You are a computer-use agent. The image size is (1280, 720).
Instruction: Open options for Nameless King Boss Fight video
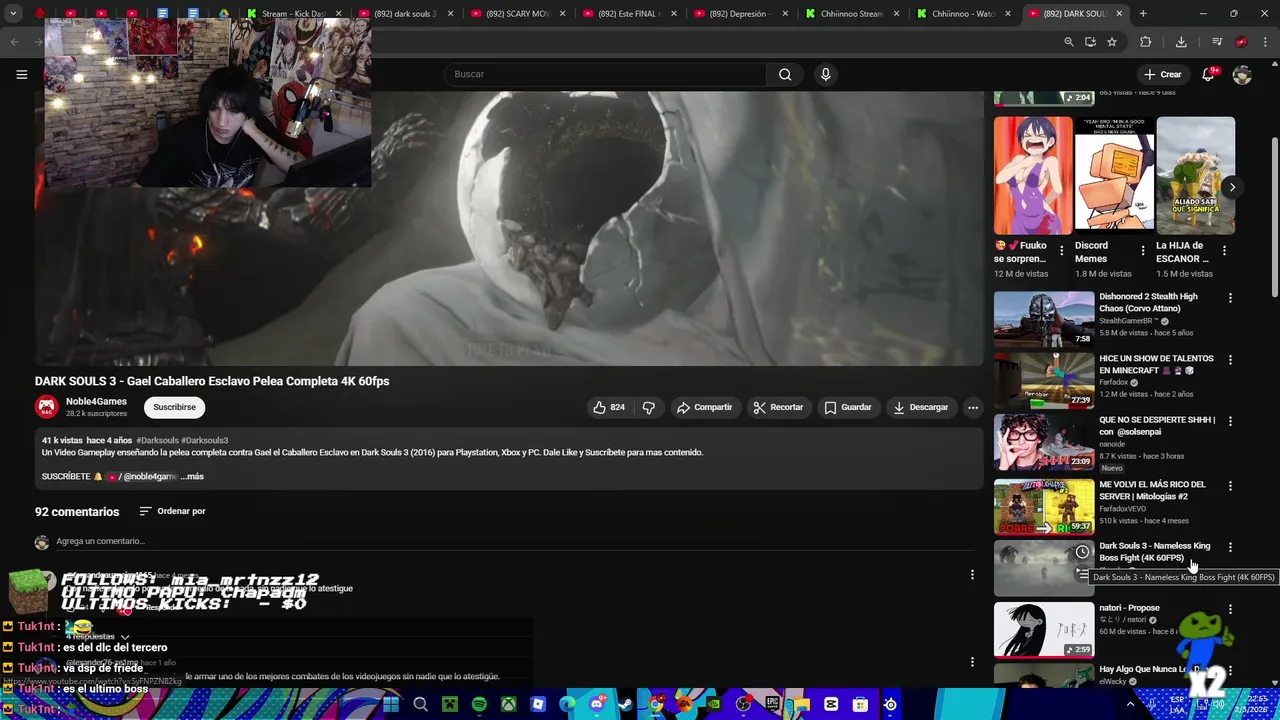click(x=1230, y=547)
